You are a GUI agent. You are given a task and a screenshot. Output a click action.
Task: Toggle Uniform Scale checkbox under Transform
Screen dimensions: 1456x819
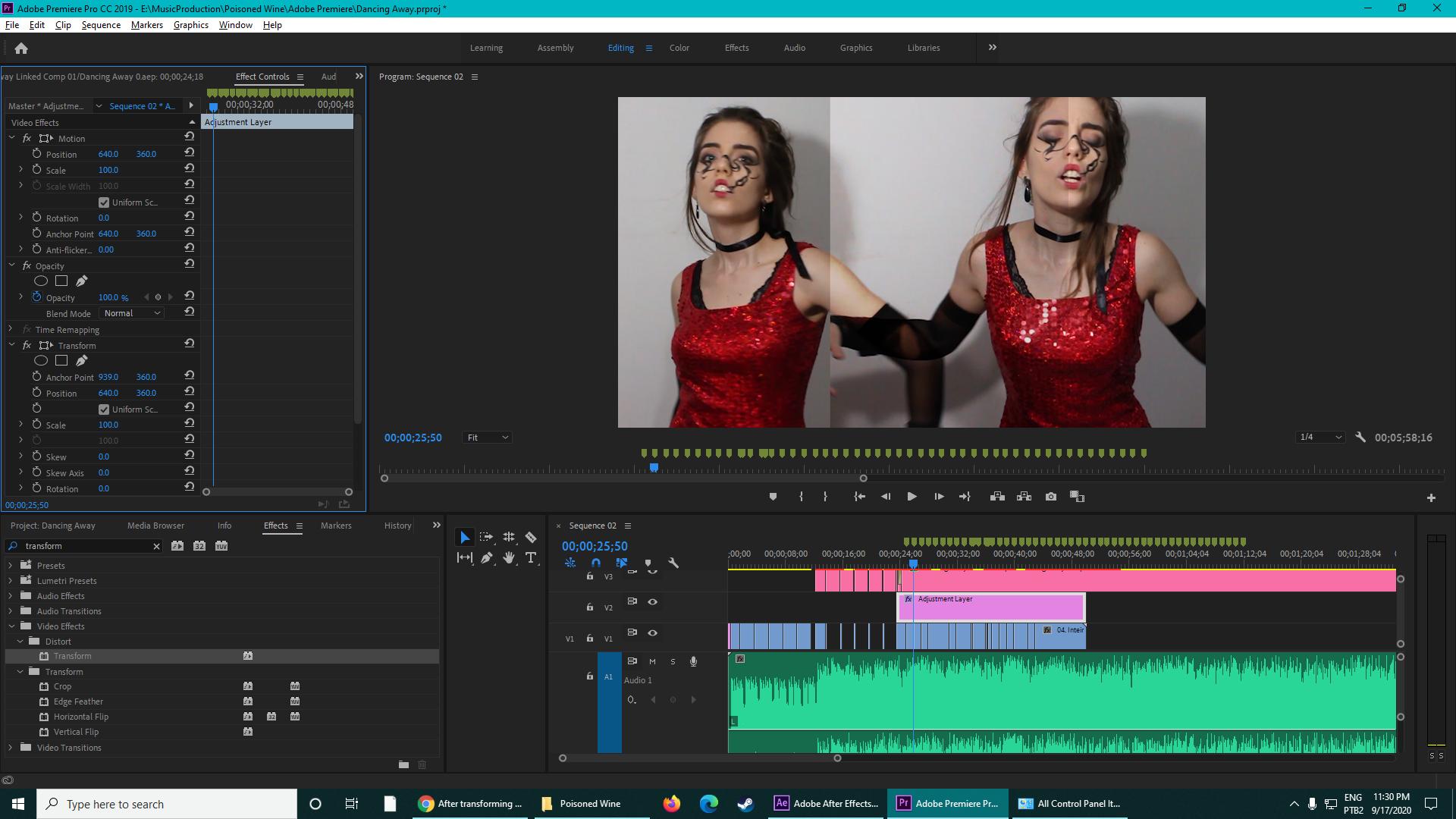point(104,409)
